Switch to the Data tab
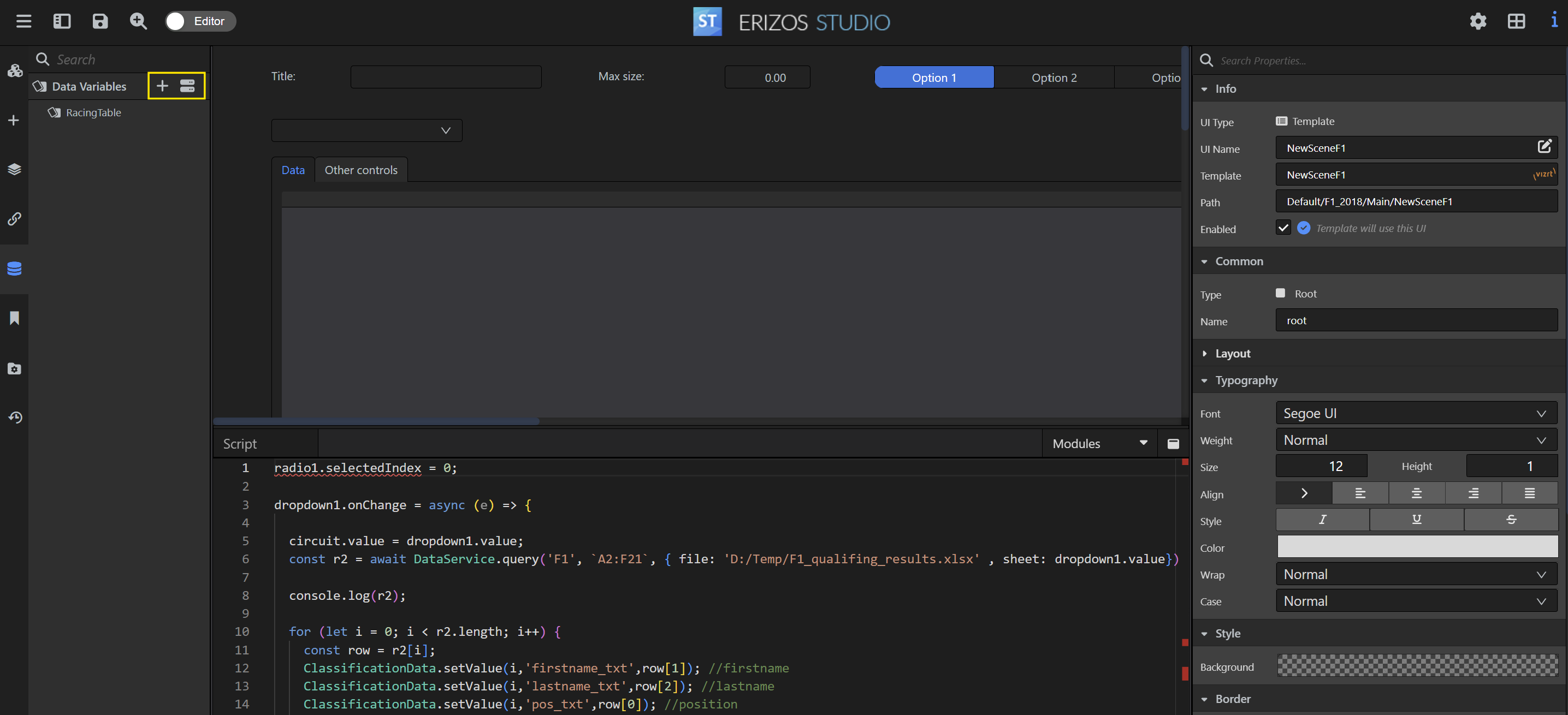The height and width of the screenshot is (715, 1568). pyautogui.click(x=293, y=170)
